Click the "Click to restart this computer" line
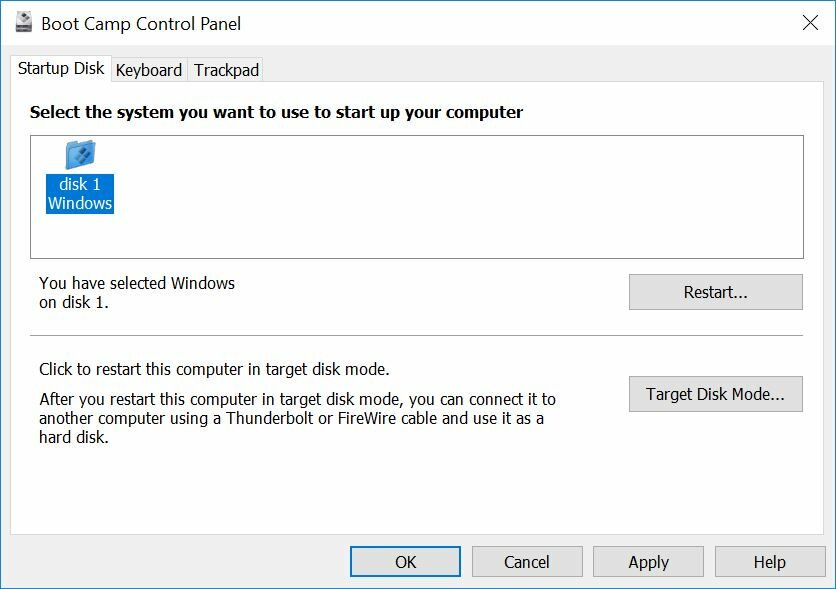This screenshot has width=836, height=589. point(214,369)
